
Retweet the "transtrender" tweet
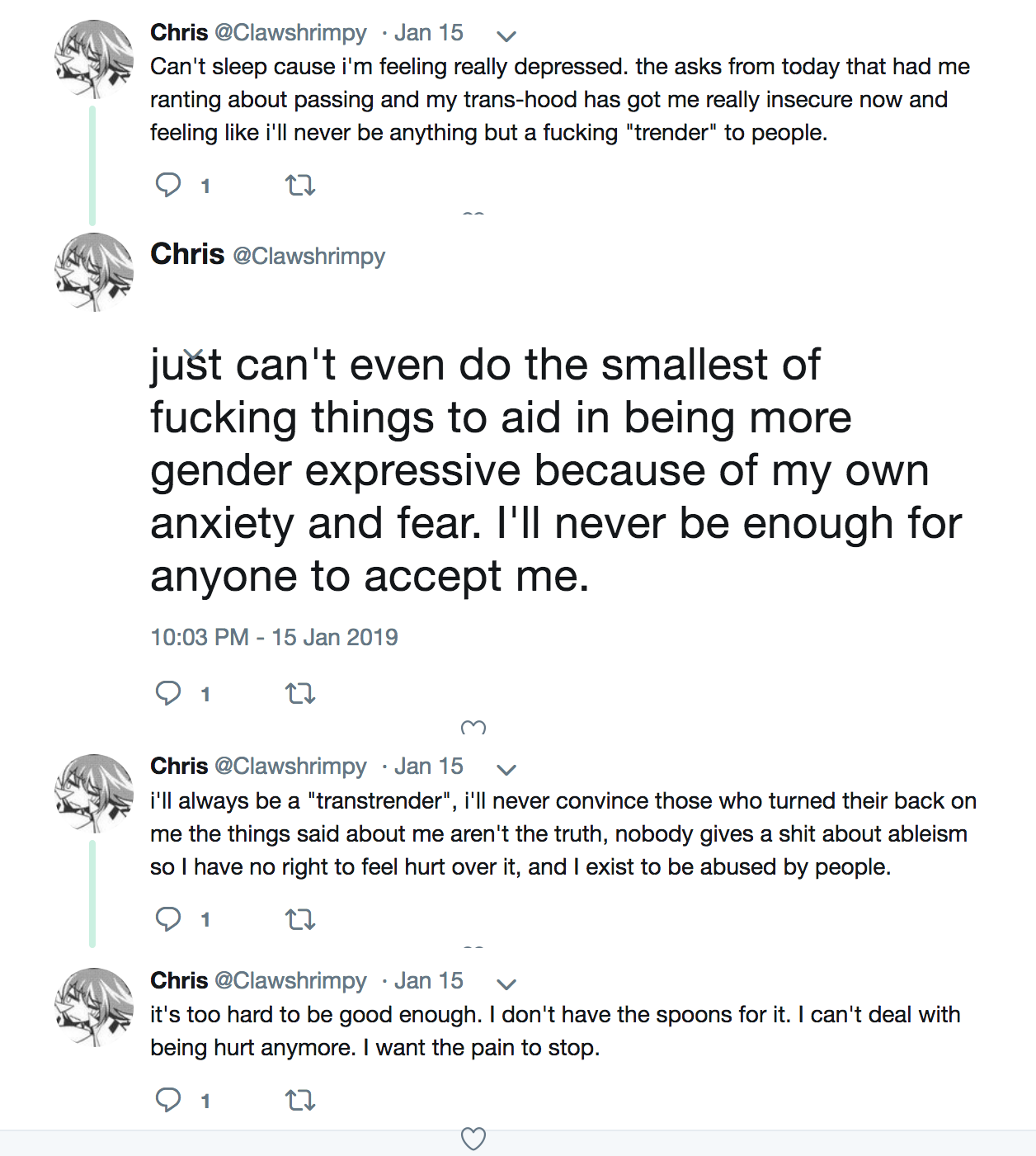[300, 919]
